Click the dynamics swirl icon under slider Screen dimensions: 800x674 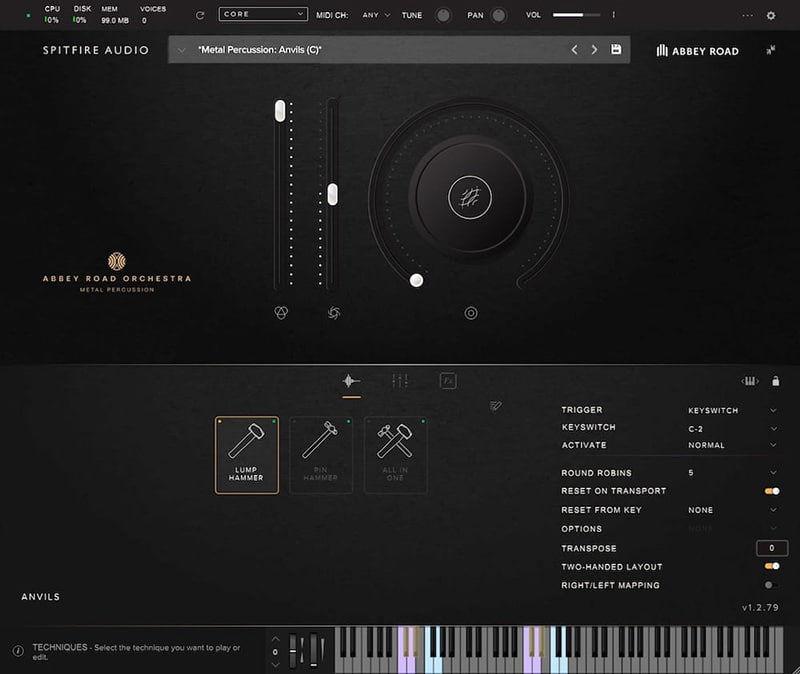point(334,313)
